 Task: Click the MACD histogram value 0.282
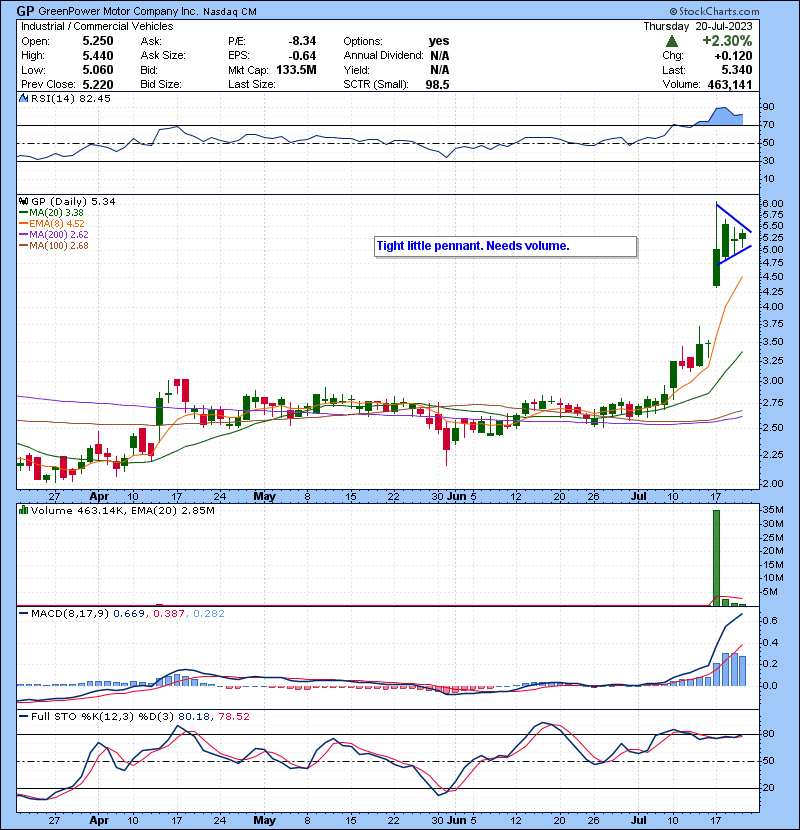209,614
